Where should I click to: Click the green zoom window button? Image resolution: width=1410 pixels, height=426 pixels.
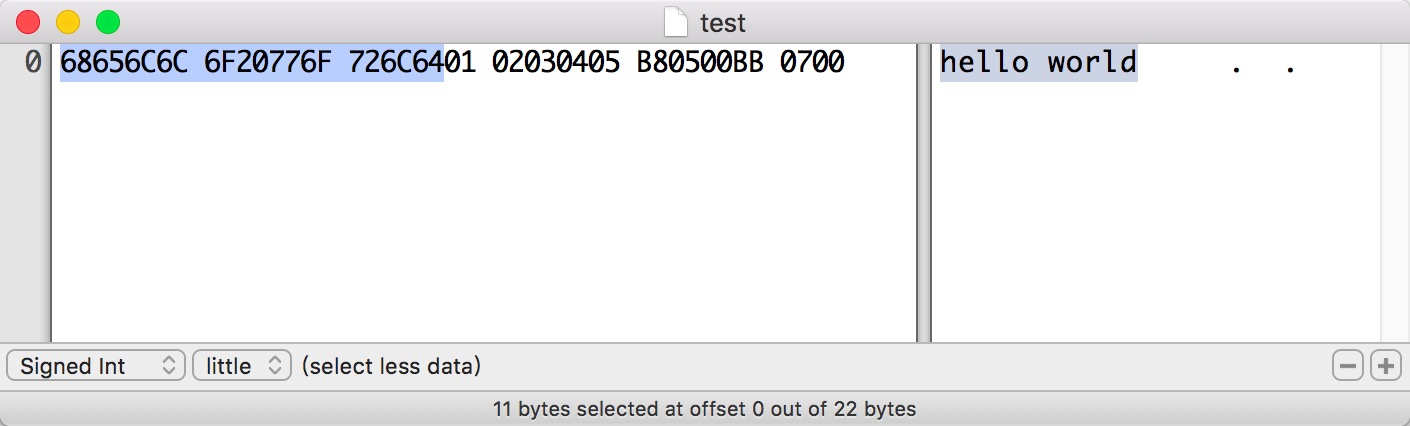107,21
